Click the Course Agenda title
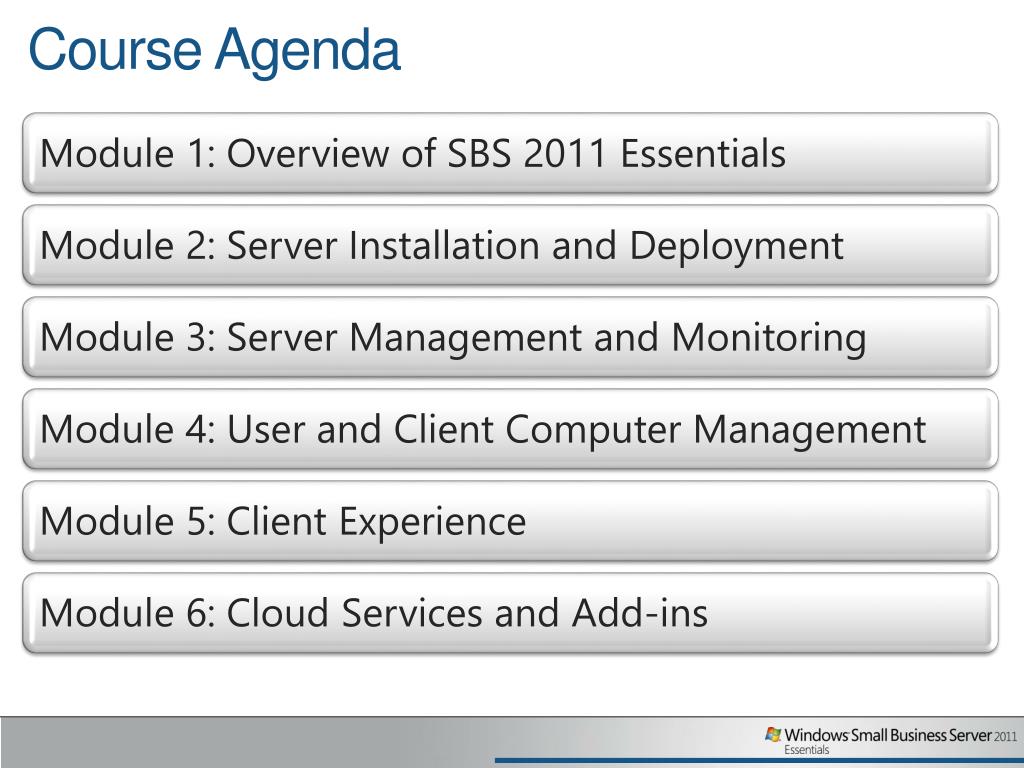The image size is (1024, 768). pyautogui.click(x=214, y=51)
